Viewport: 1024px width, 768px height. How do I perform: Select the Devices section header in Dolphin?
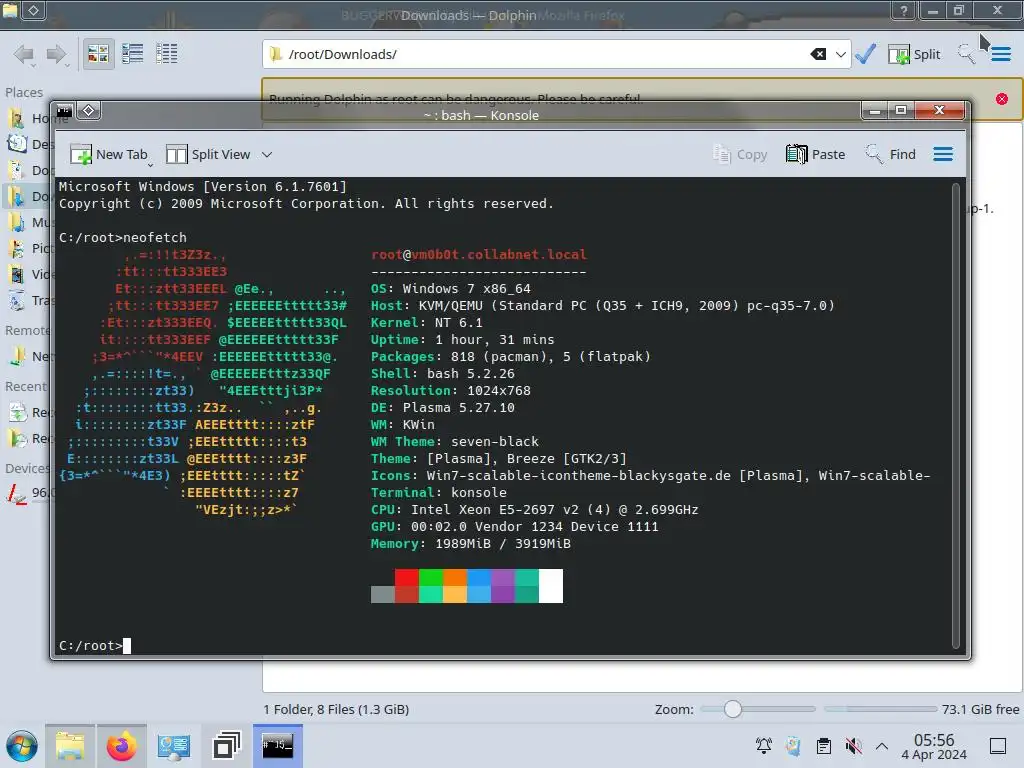[x=27, y=468]
